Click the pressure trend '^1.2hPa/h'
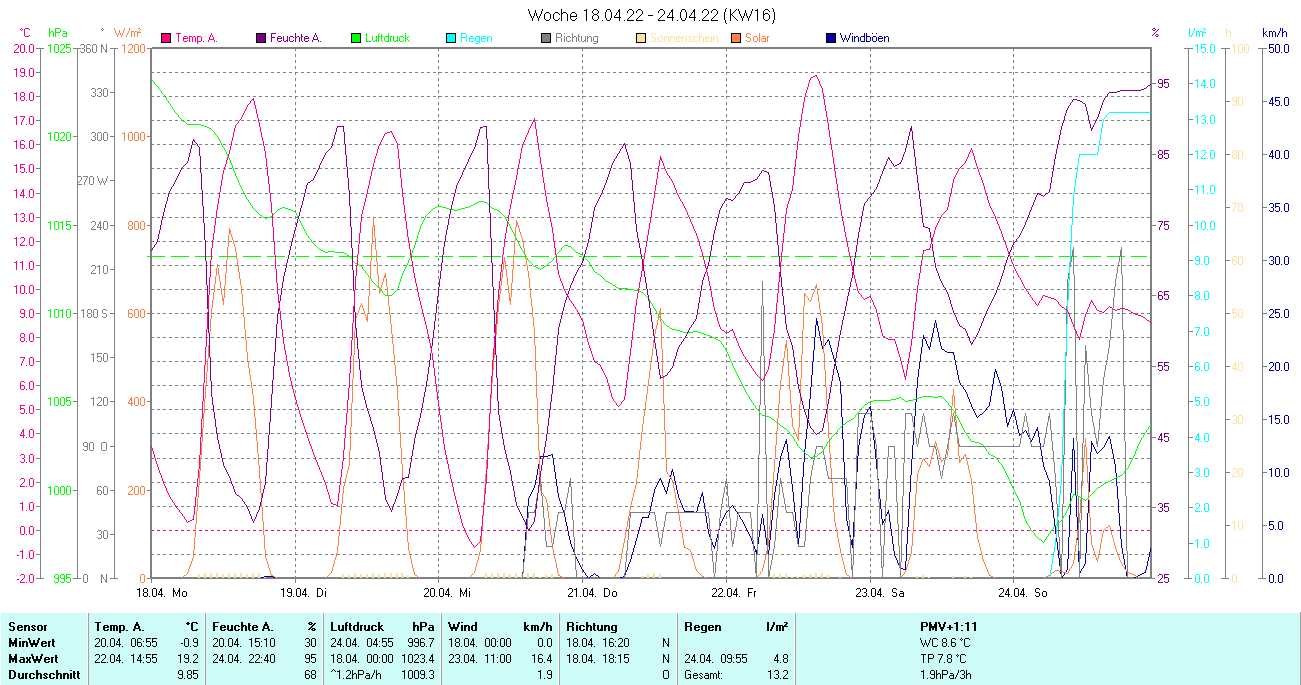 (x=357, y=674)
